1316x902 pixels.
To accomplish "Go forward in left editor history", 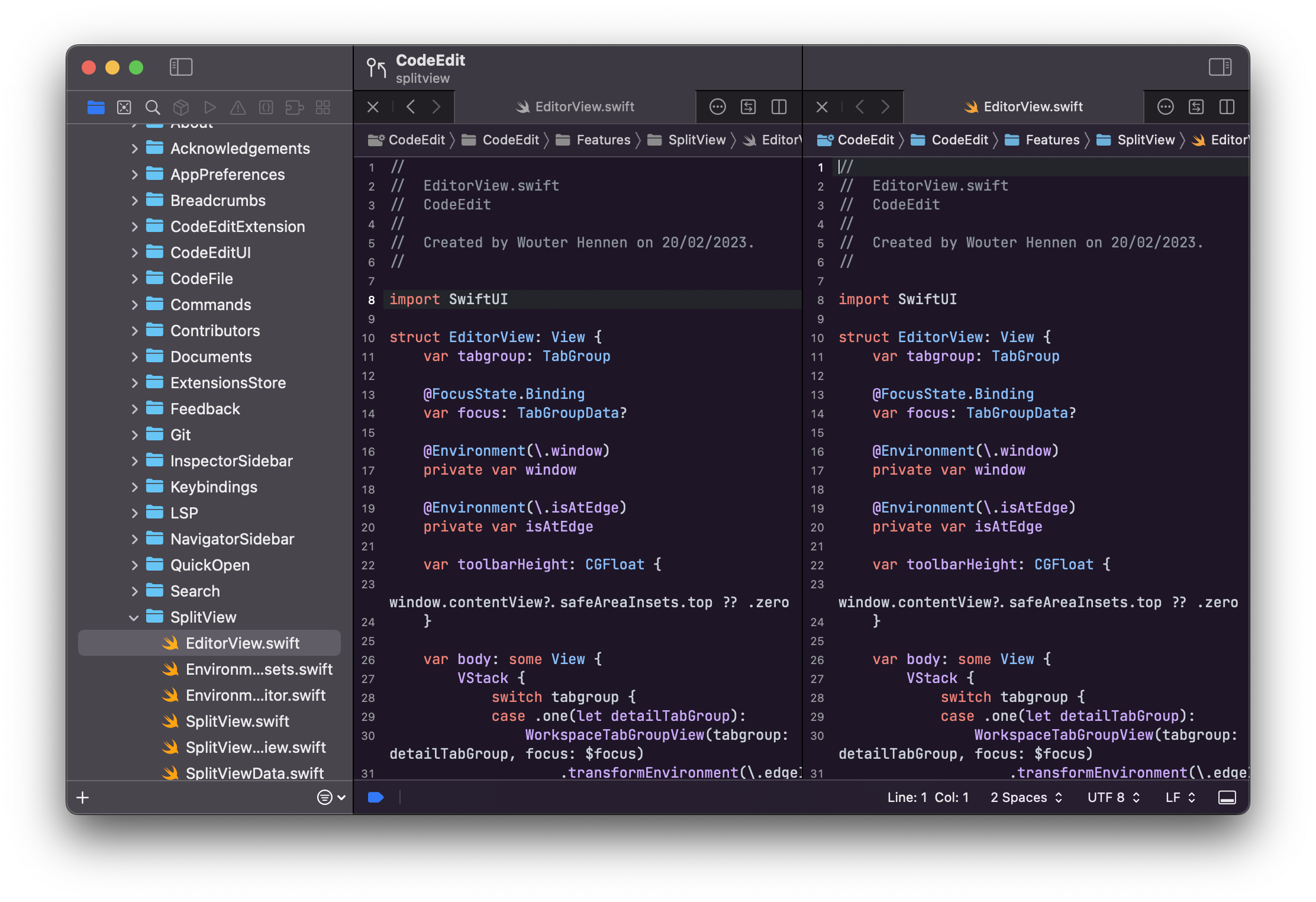I will (436, 107).
